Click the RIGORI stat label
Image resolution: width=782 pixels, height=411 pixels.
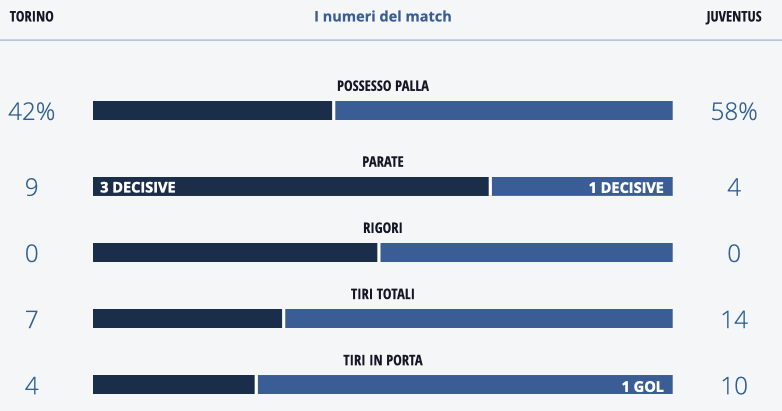pyautogui.click(x=383, y=228)
